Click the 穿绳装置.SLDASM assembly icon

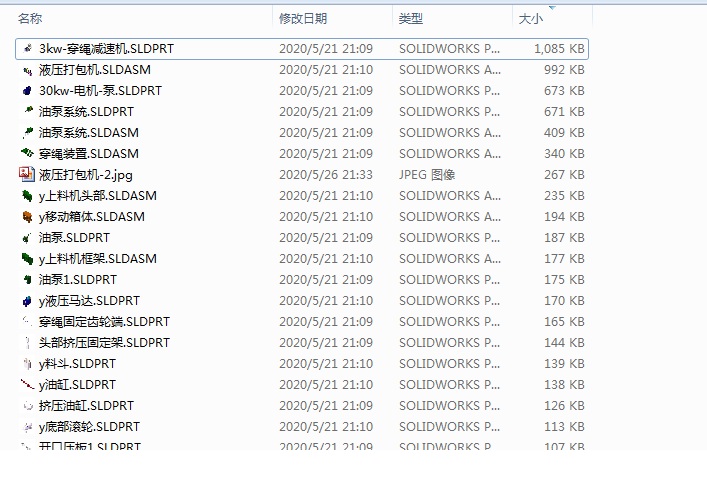pyautogui.click(x=27, y=154)
